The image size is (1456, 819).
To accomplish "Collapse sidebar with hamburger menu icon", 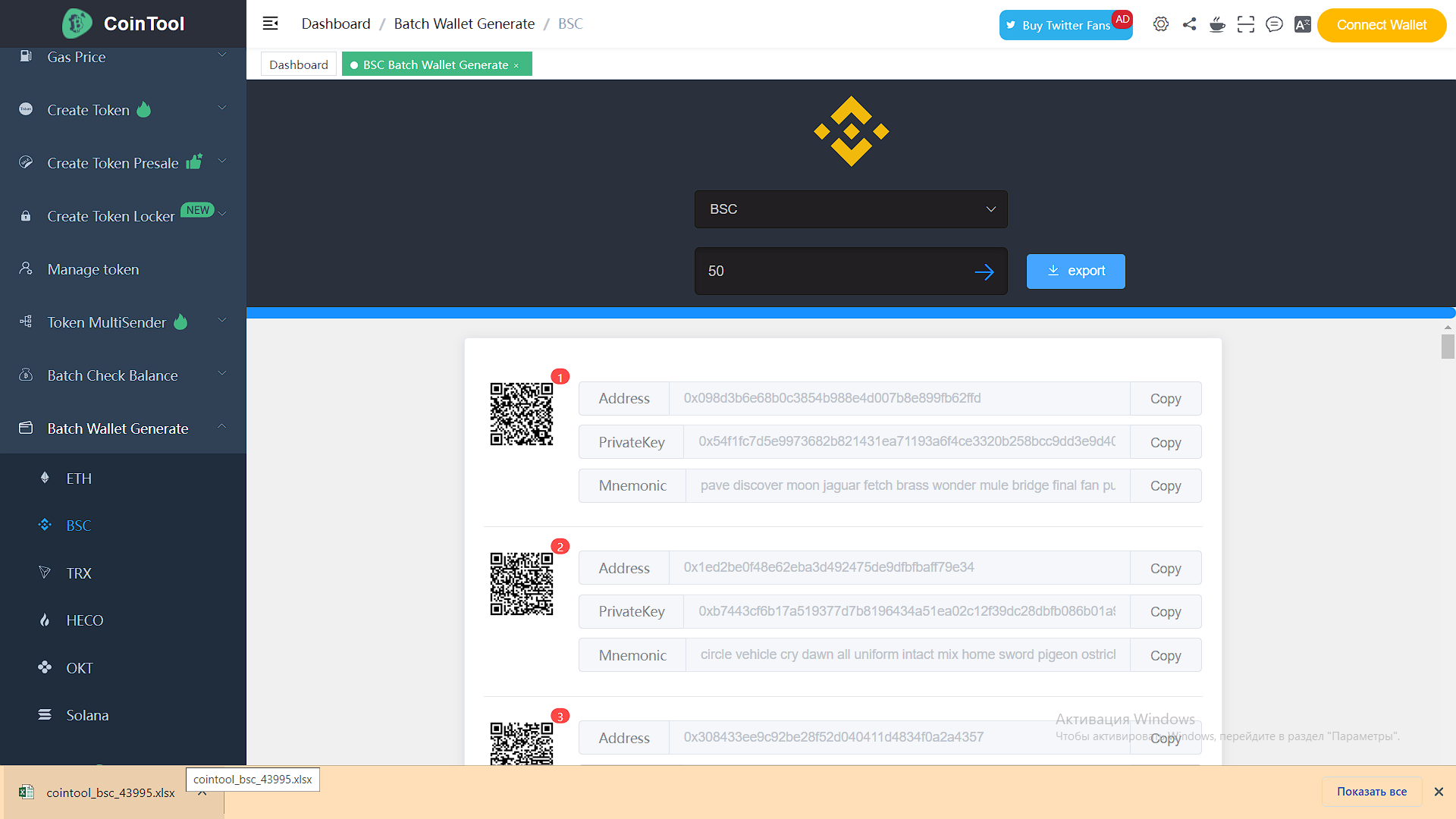I will click(271, 24).
